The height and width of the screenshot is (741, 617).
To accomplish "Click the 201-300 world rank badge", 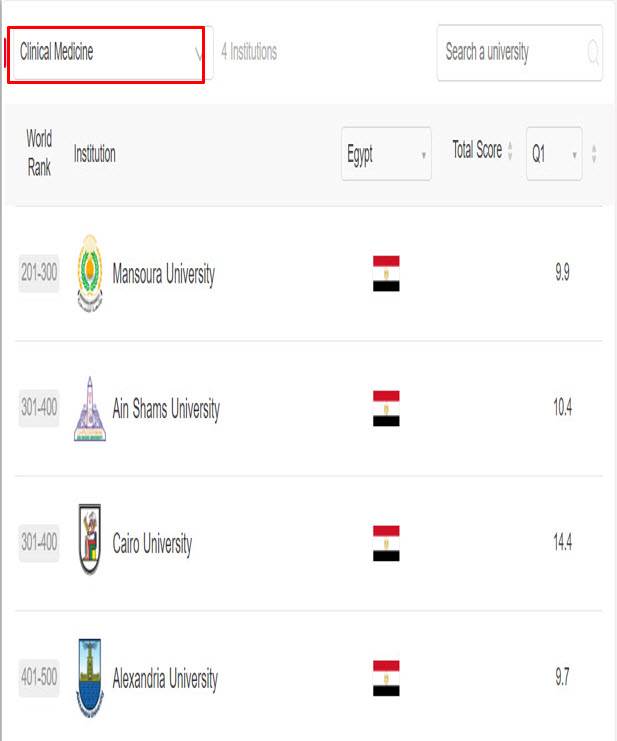I will pyautogui.click(x=39, y=274).
